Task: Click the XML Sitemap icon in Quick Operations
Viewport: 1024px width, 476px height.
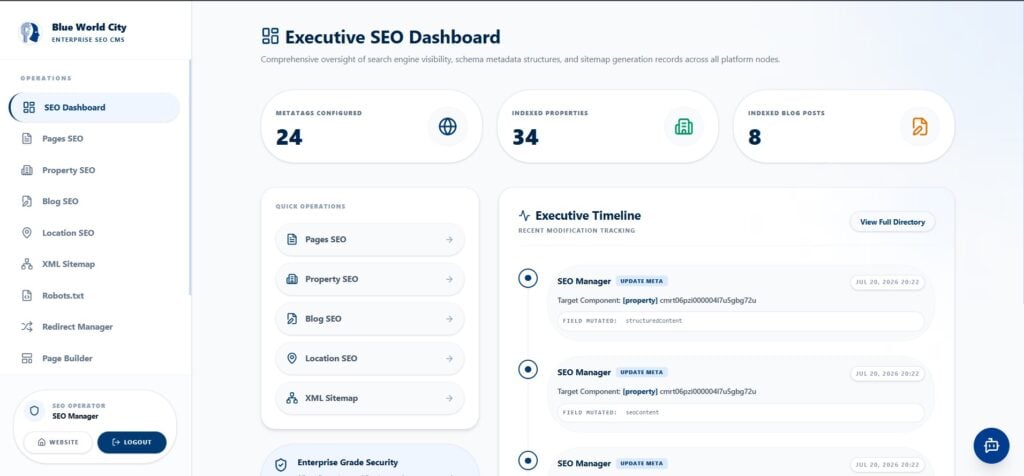Action: coord(292,398)
